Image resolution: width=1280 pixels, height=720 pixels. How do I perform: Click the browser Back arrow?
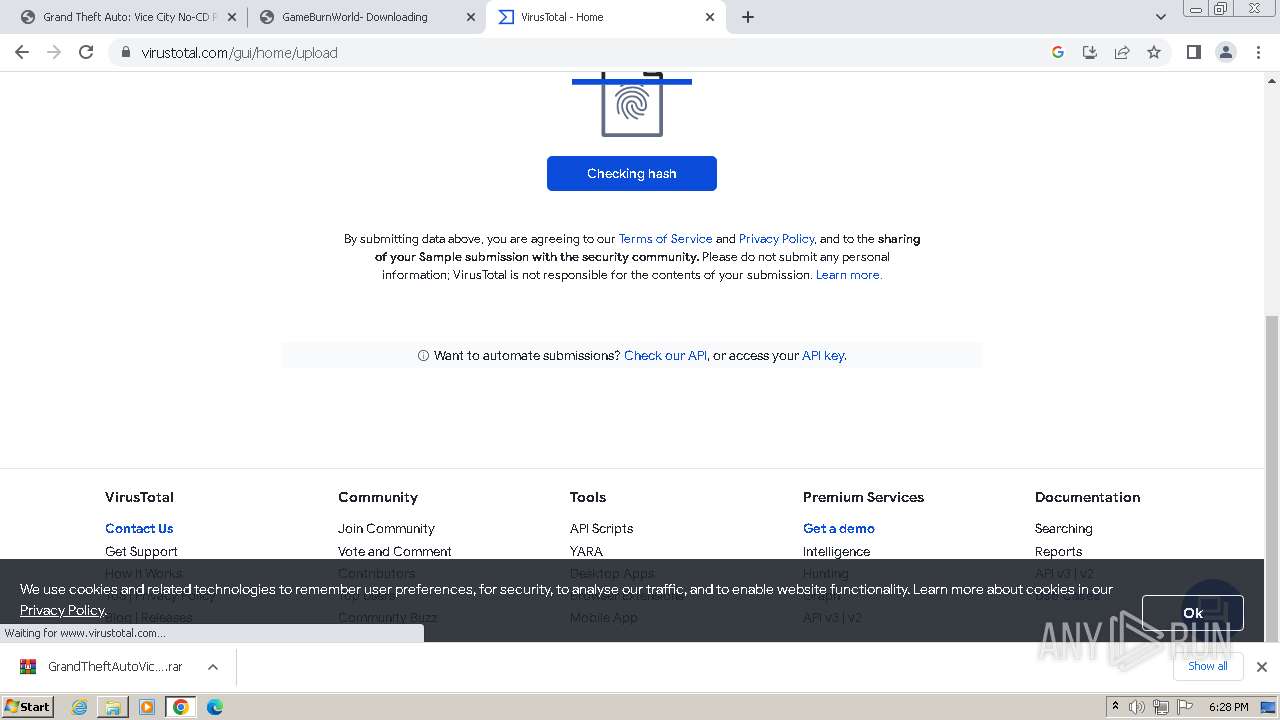click(x=22, y=52)
